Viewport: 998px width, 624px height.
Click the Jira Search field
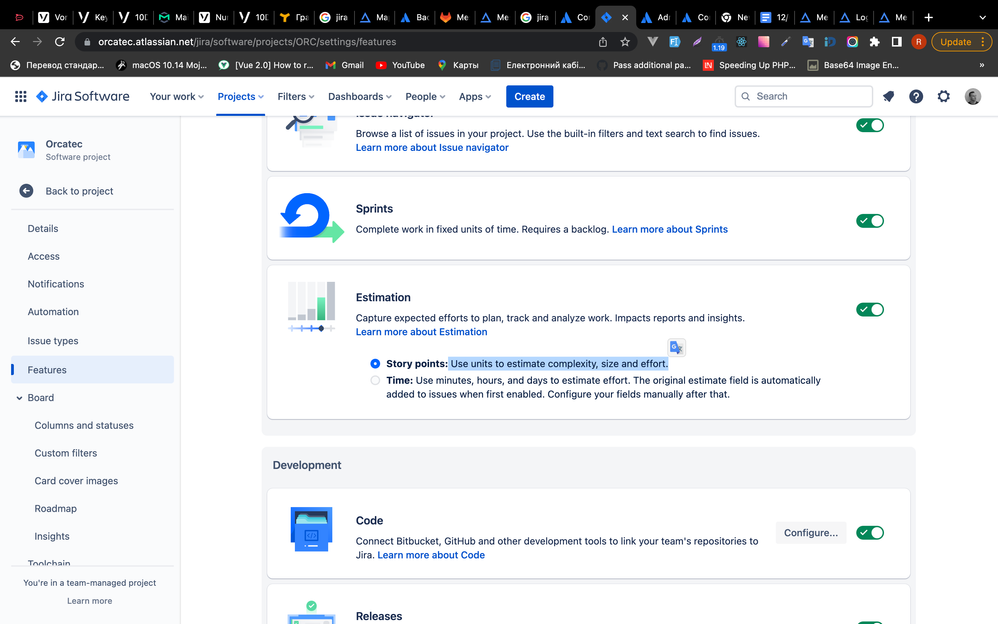pyautogui.click(x=803, y=96)
